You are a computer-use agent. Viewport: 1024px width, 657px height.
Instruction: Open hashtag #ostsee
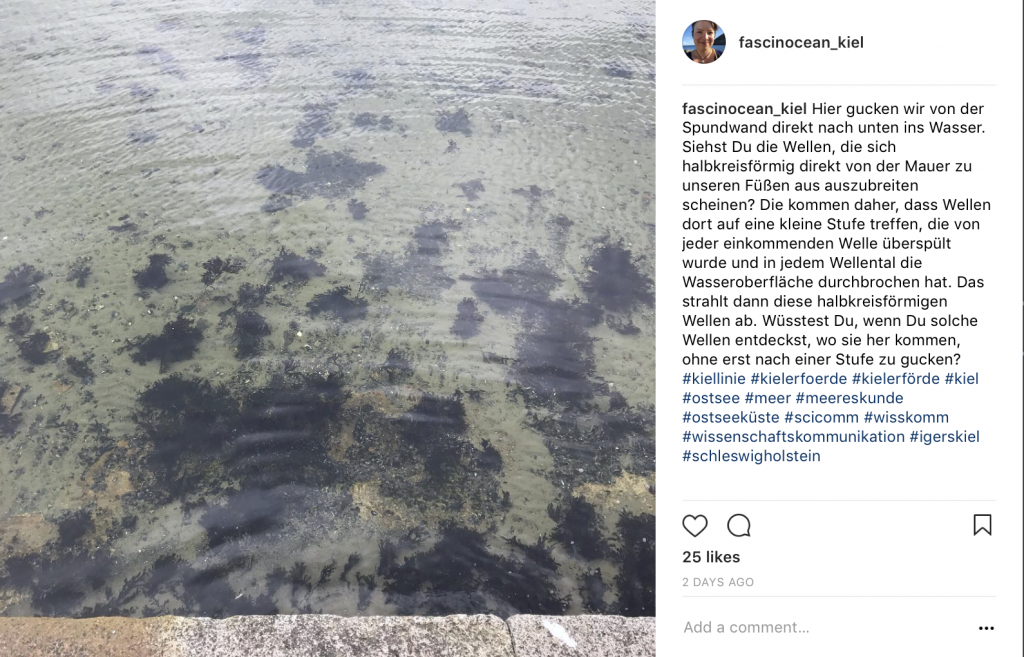pyautogui.click(x=711, y=398)
